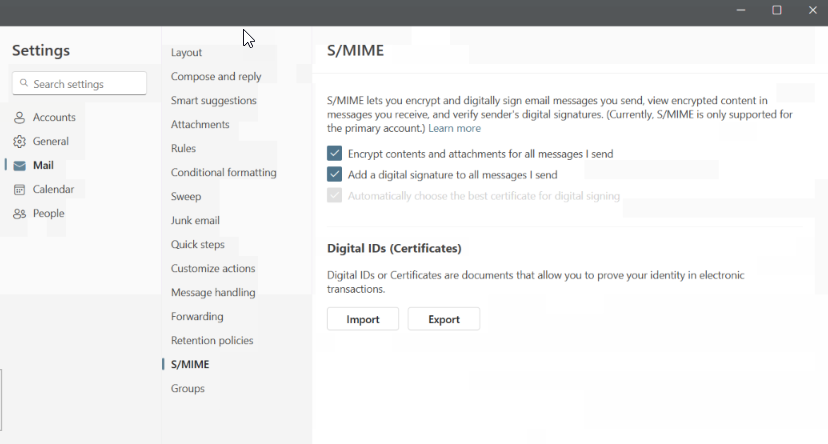Focus the Search settings field
This screenshot has height=444, width=828.
coord(79,83)
